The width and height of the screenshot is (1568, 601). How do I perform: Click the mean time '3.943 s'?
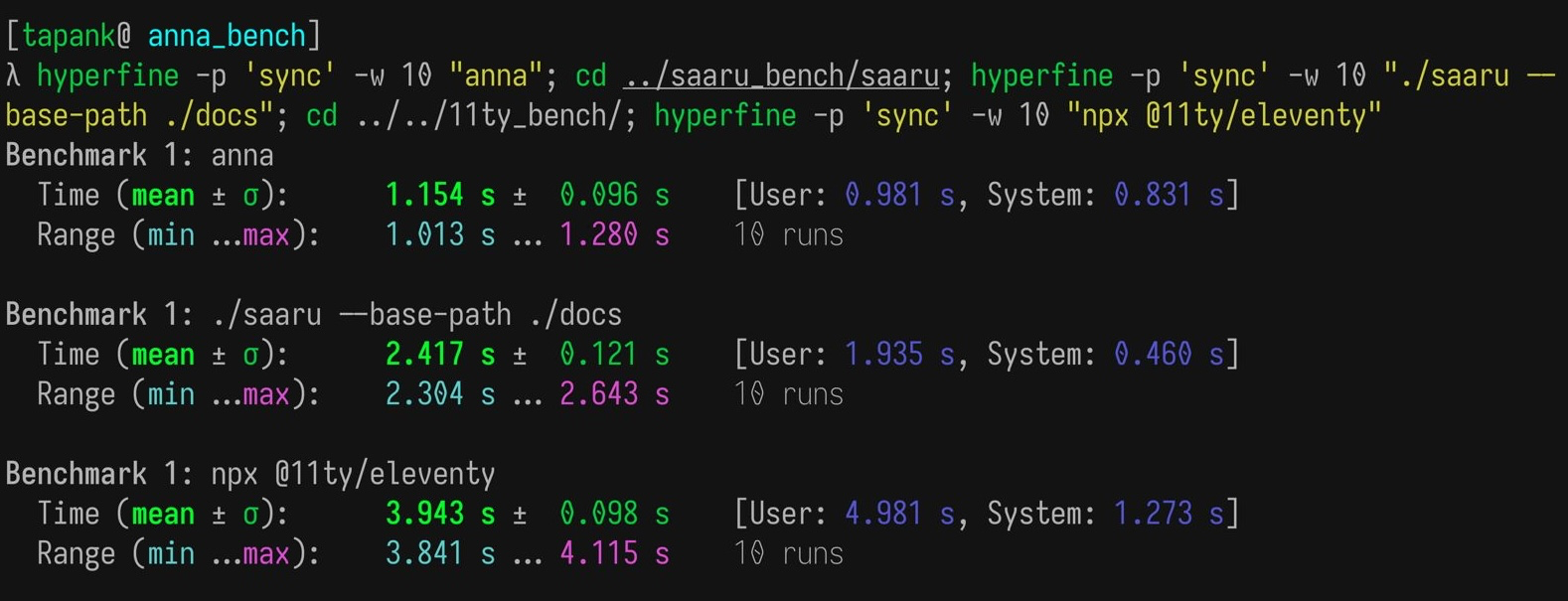pyautogui.click(x=440, y=514)
